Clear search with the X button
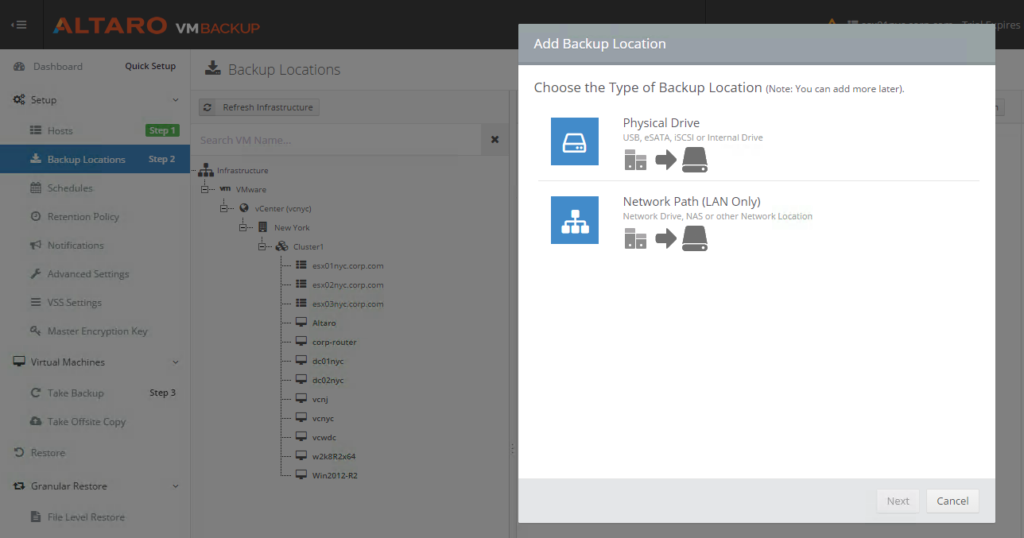The width and height of the screenshot is (1024, 538). click(495, 140)
